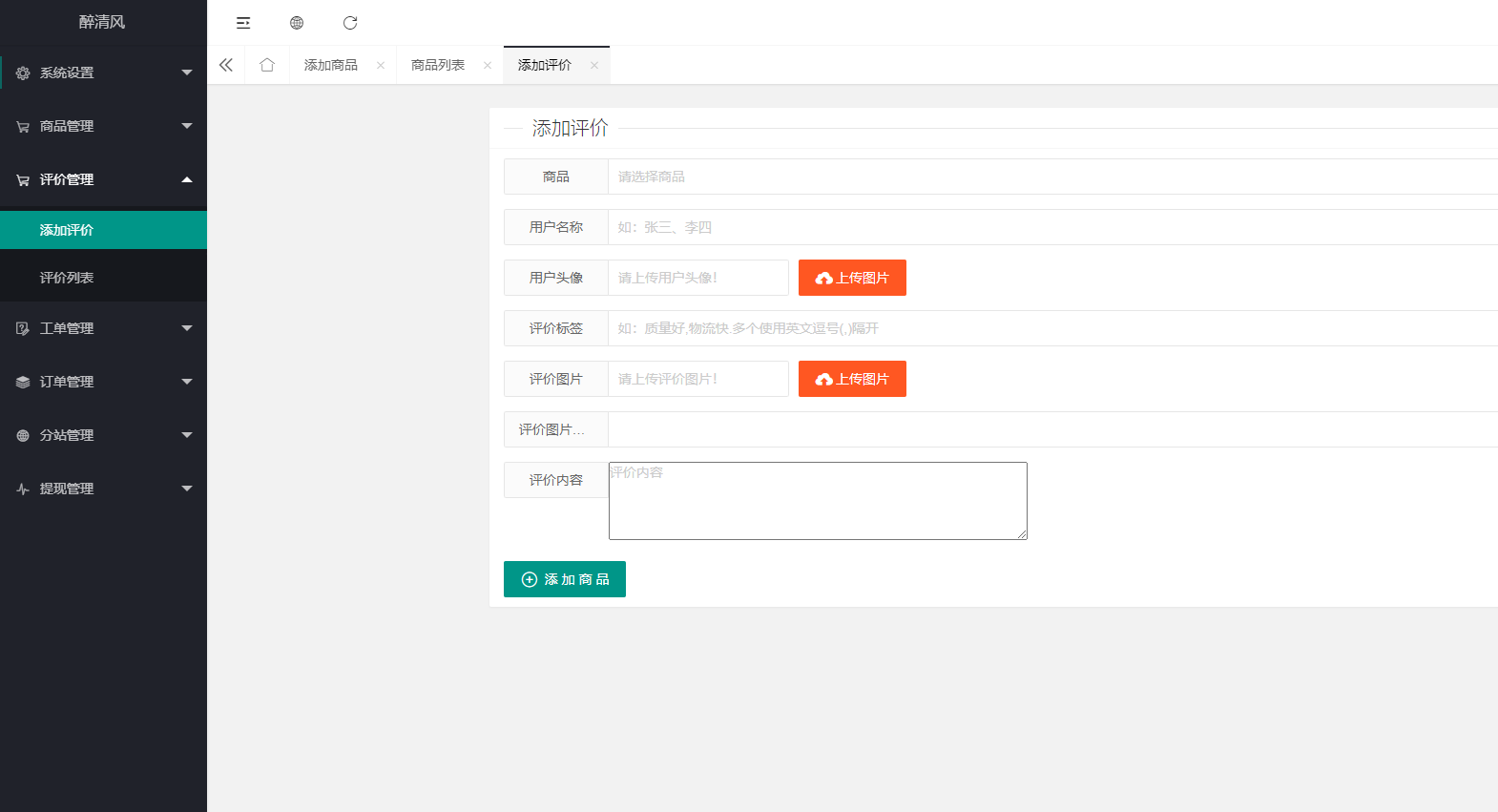Click the empty 评价图片… second field

[1052, 429]
